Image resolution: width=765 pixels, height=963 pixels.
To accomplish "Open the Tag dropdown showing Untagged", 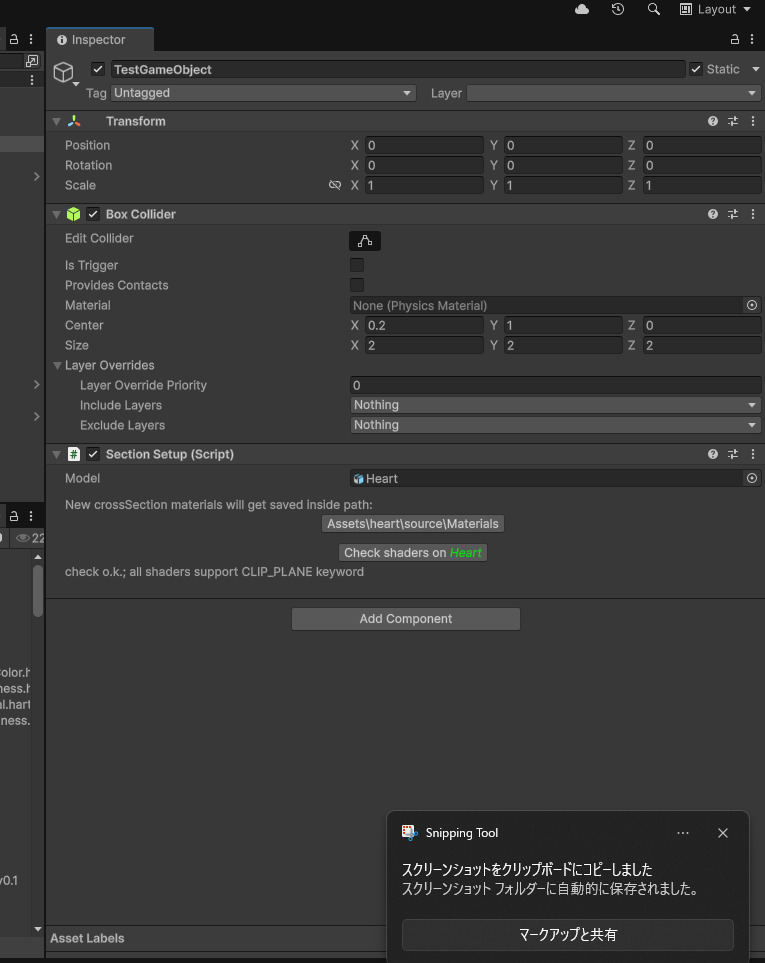I will coord(263,93).
